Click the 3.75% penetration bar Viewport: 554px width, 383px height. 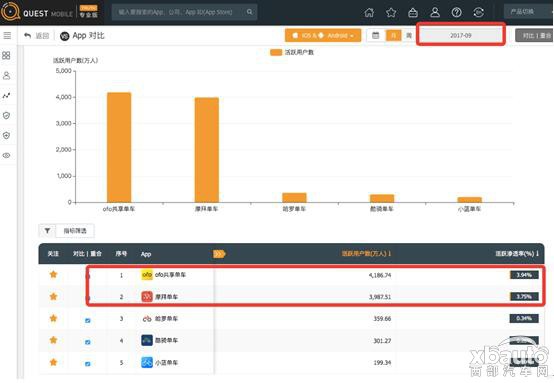click(524, 296)
